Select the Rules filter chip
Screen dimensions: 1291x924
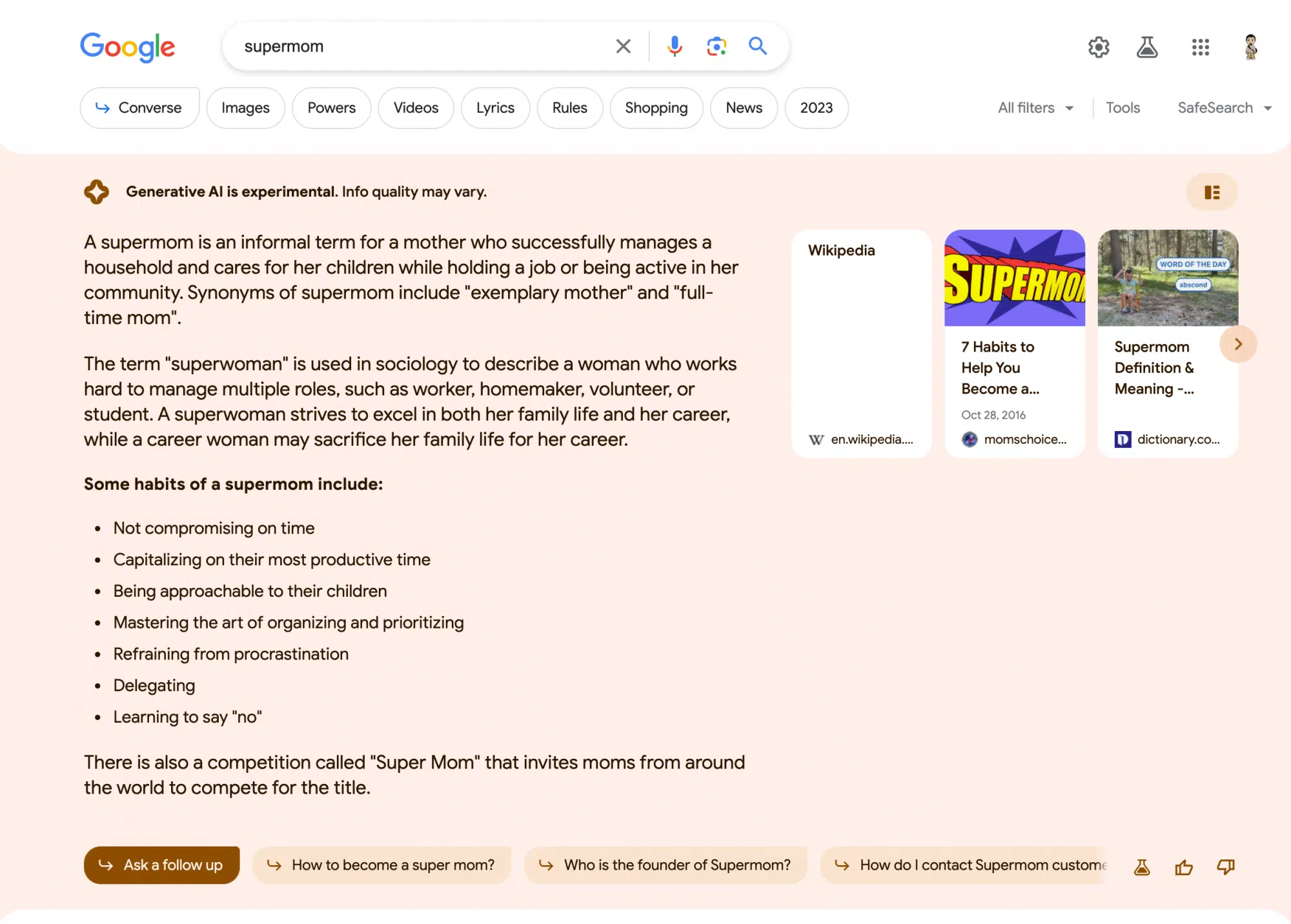point(570,108)
